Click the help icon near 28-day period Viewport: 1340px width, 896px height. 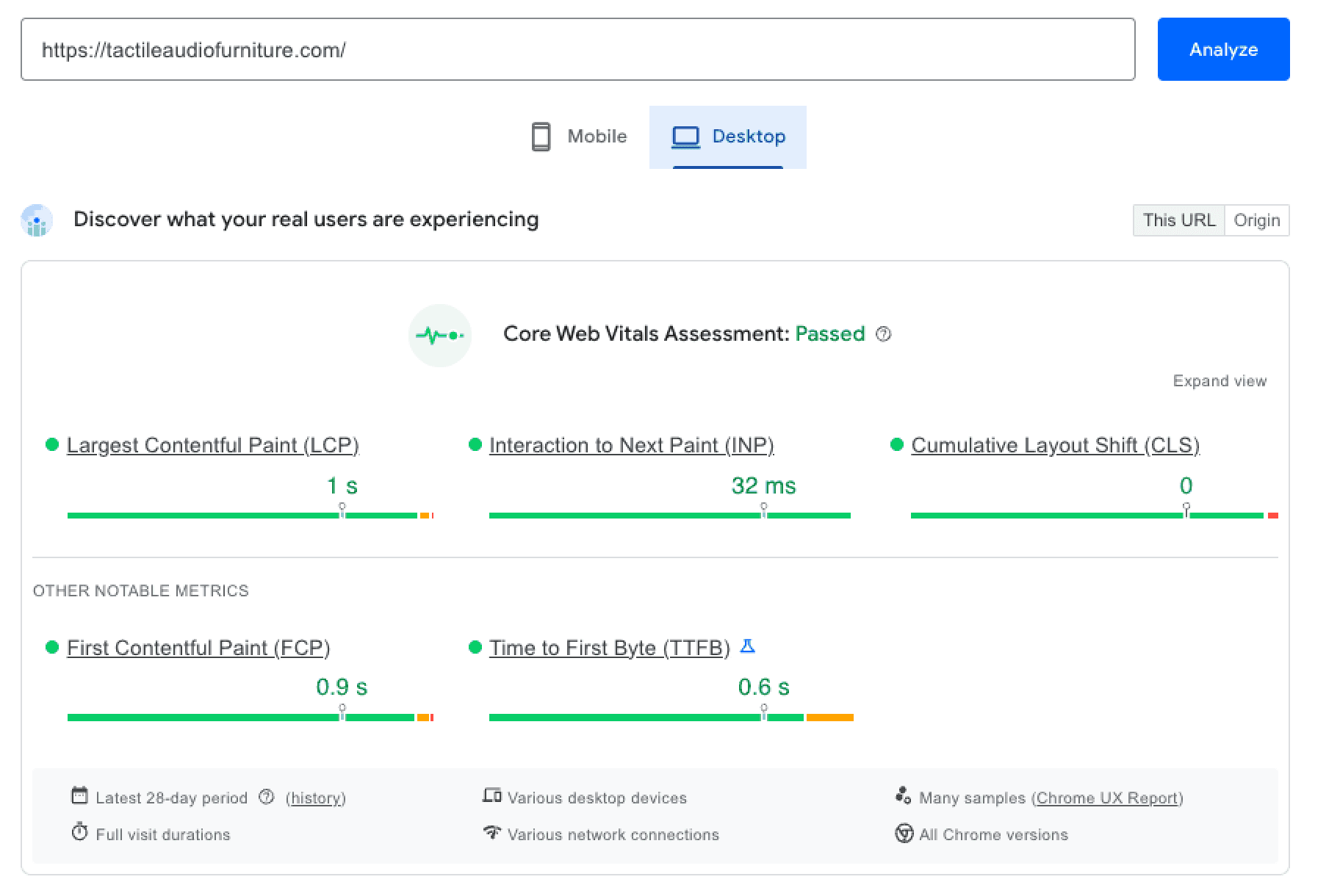point(267,798)
